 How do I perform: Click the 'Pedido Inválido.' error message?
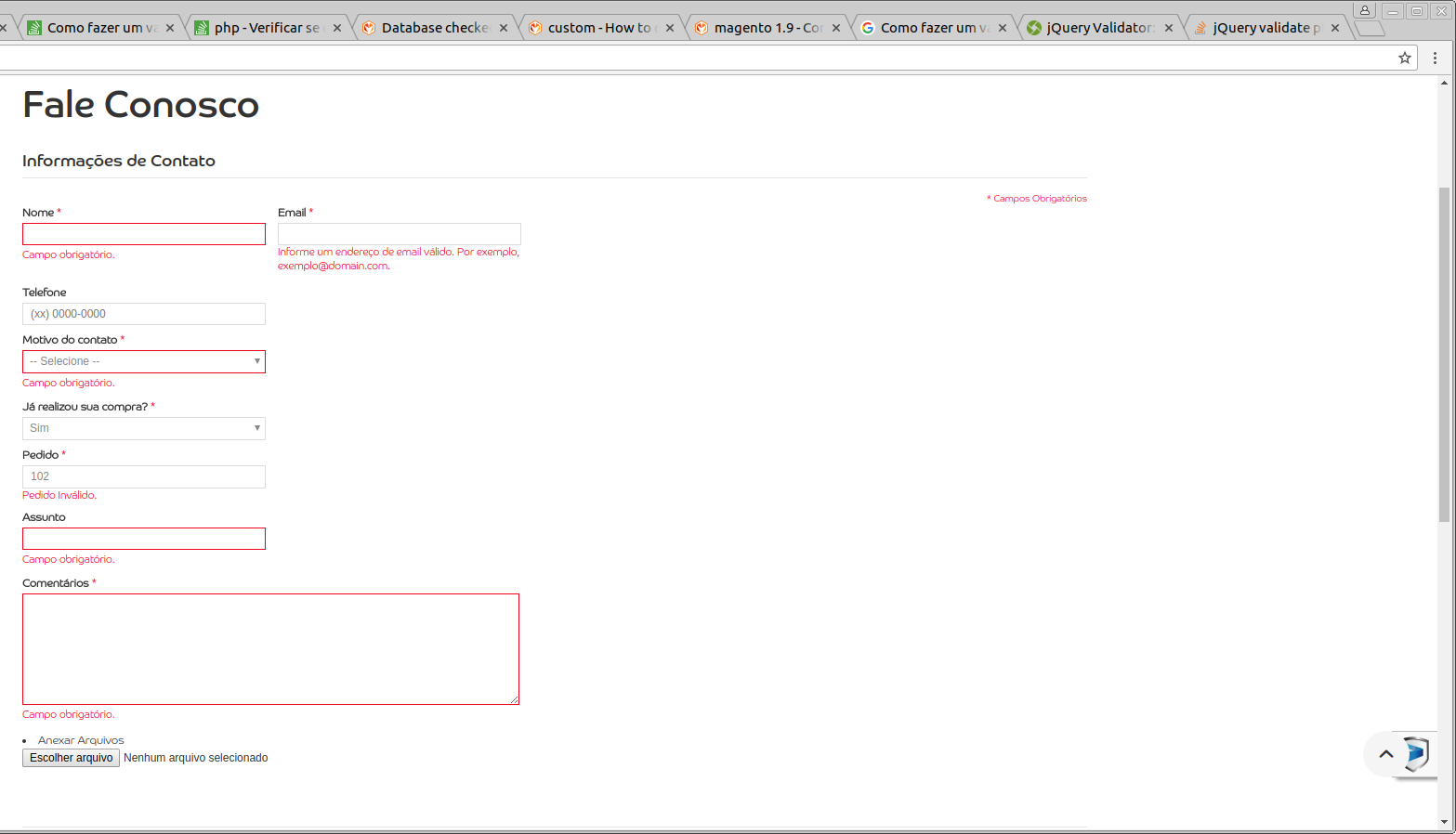(x=59, y=495)
